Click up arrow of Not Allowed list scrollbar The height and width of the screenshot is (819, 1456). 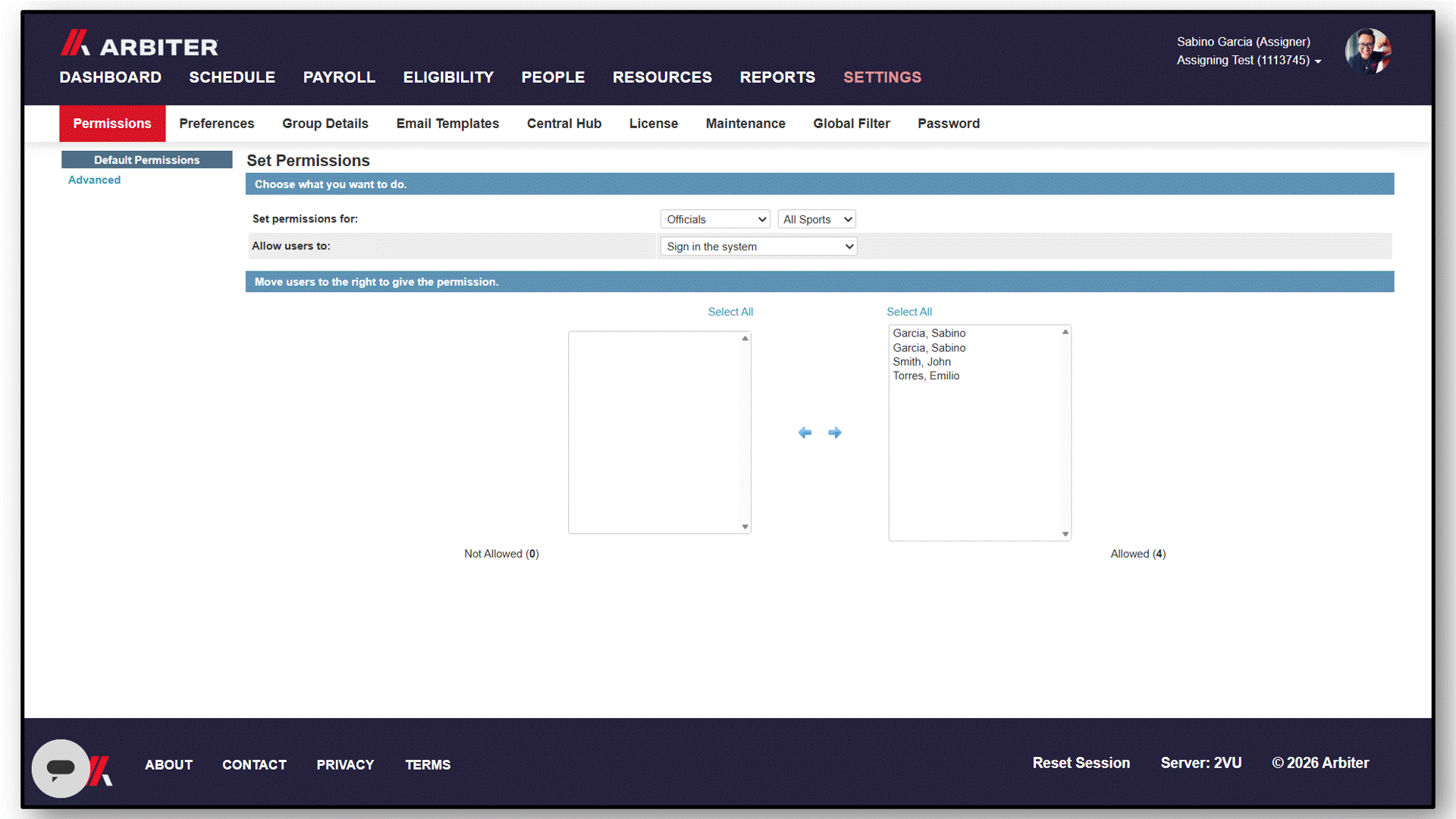pyautogui.click(x=745, y=338)
